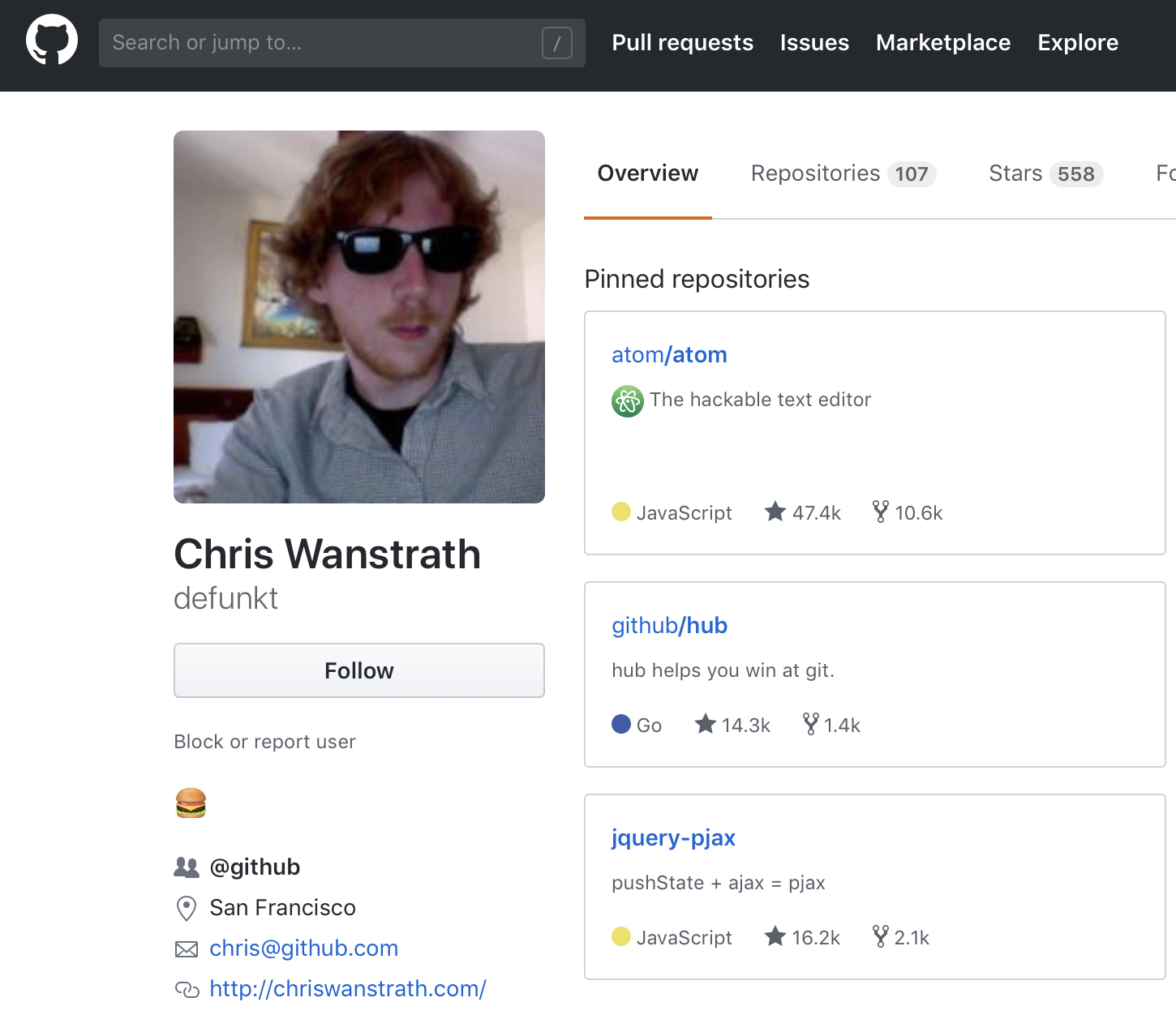Click the fork icon on jquery-pjax card

point(881,936)
